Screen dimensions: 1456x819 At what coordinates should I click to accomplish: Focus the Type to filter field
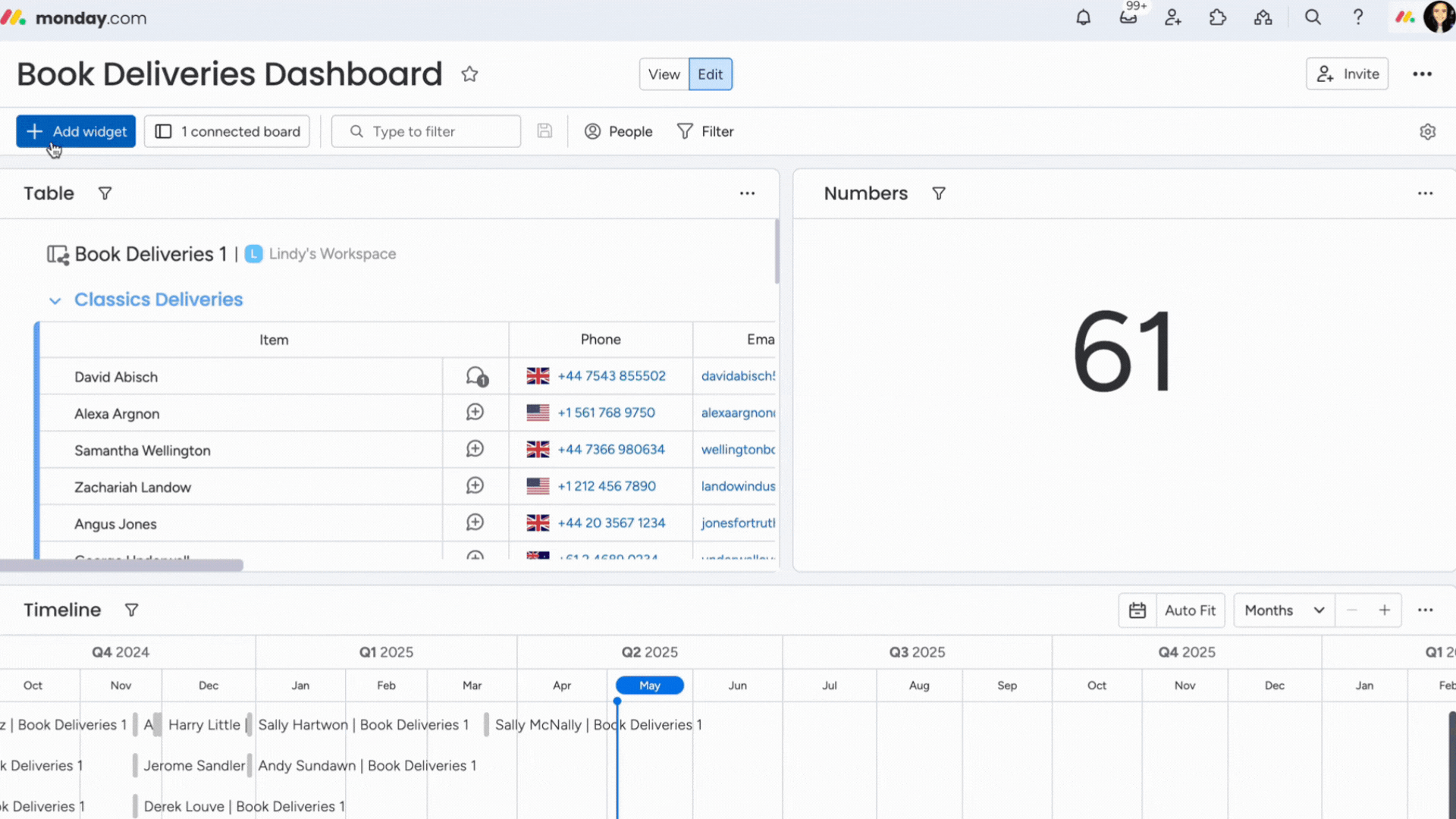pyautogui.click(x=426, y=131)
